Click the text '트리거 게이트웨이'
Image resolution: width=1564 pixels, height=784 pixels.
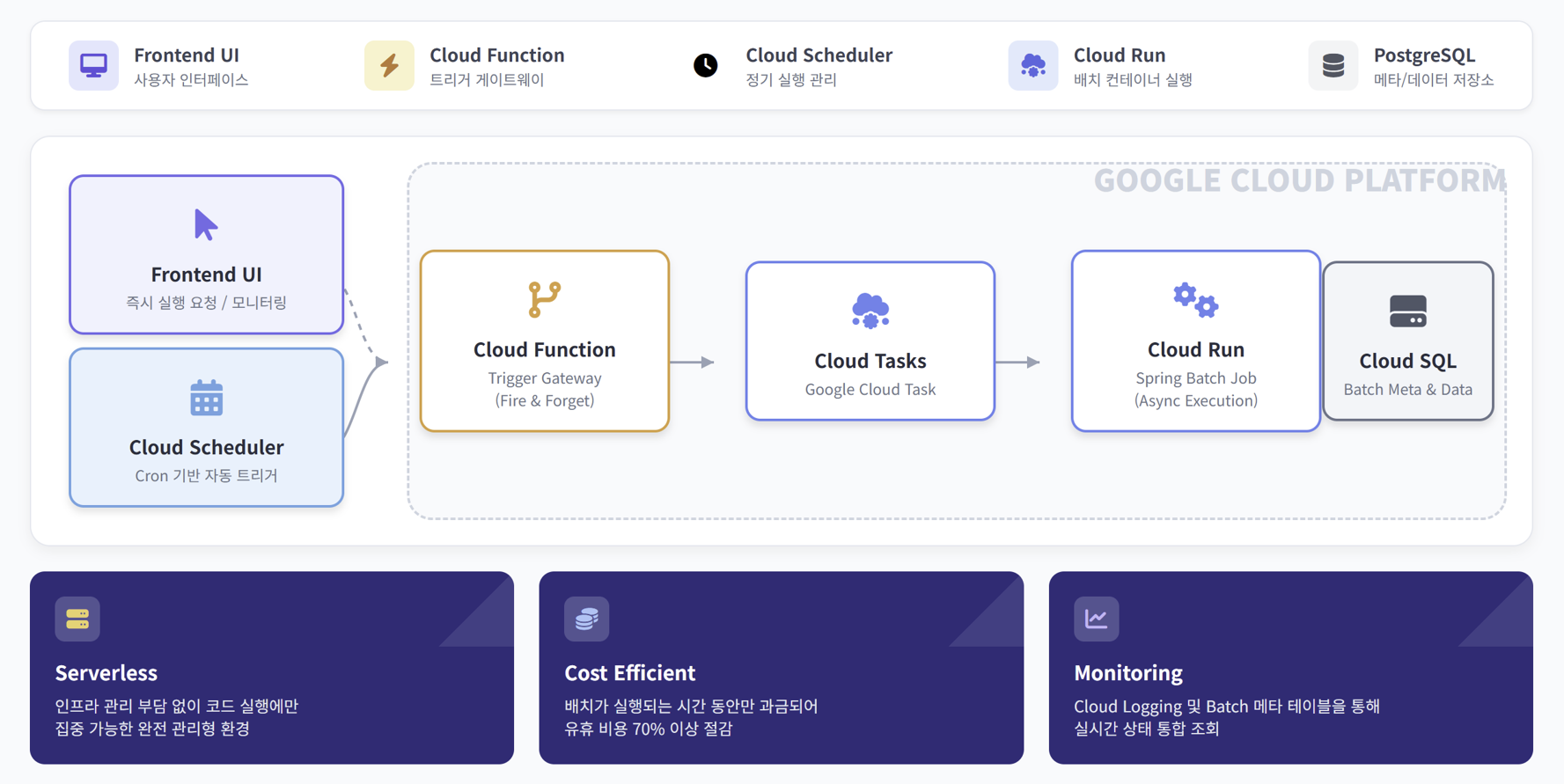(486, 79)
